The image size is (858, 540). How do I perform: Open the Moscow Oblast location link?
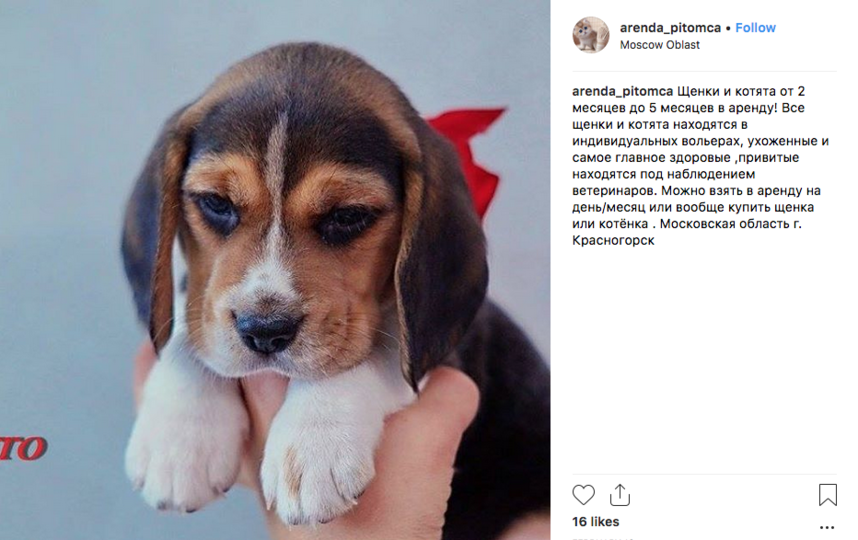[659, 45]
